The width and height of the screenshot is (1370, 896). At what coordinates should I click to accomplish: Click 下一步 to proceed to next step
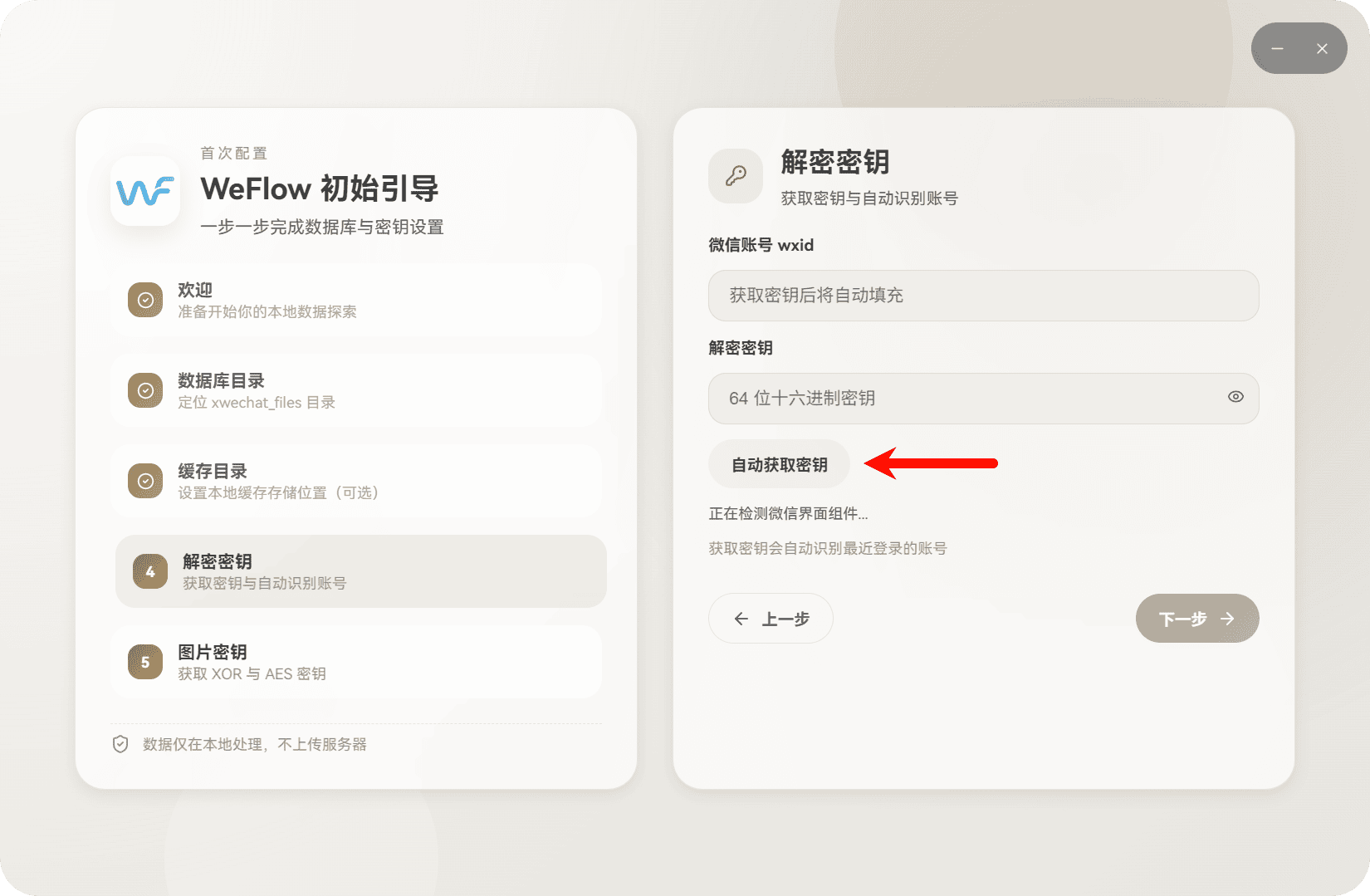(1196, 618)
